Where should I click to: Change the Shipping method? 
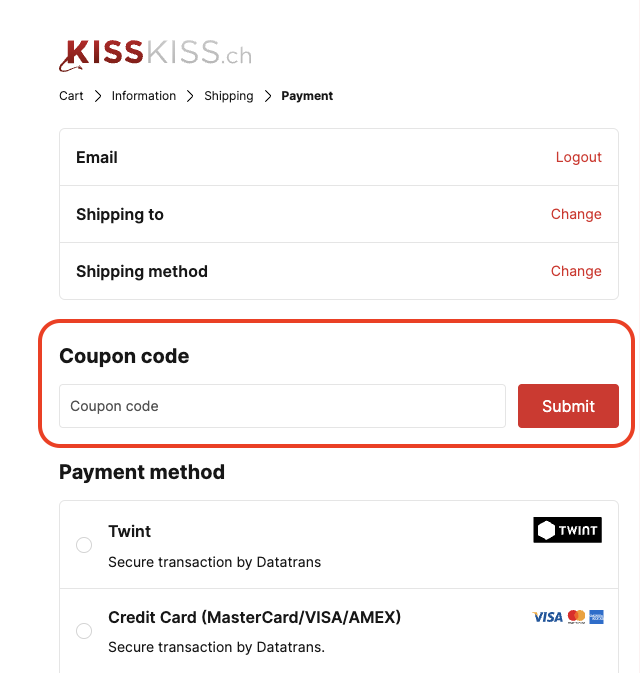(x=576, y=271)
